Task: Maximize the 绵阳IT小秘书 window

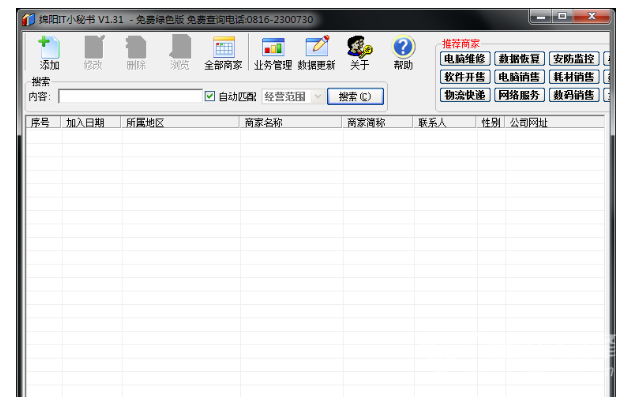Action: point(562,17)
